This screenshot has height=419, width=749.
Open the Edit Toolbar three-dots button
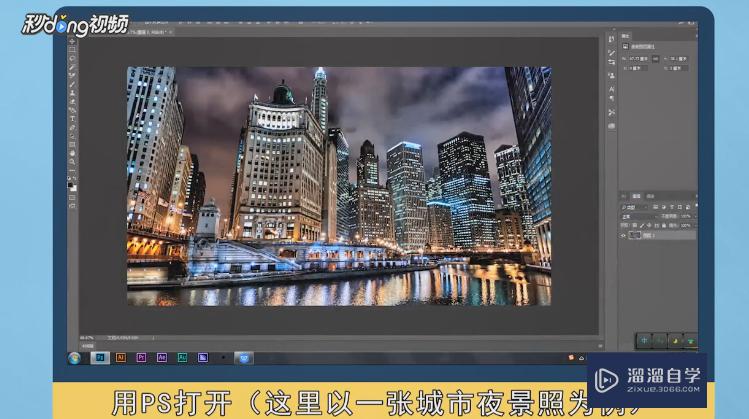72,170
